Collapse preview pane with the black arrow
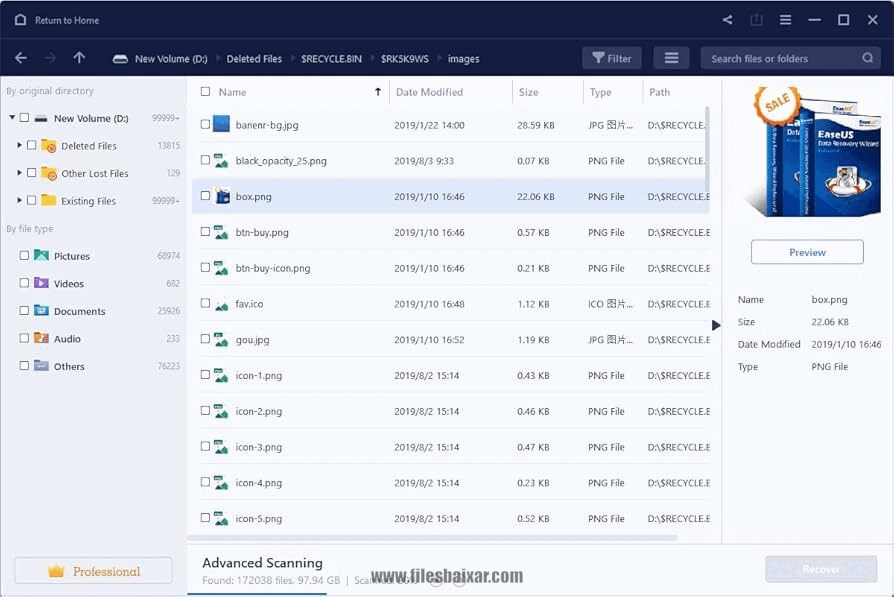The height and width of the screenshot is (597, 894). tap(716, 325)
